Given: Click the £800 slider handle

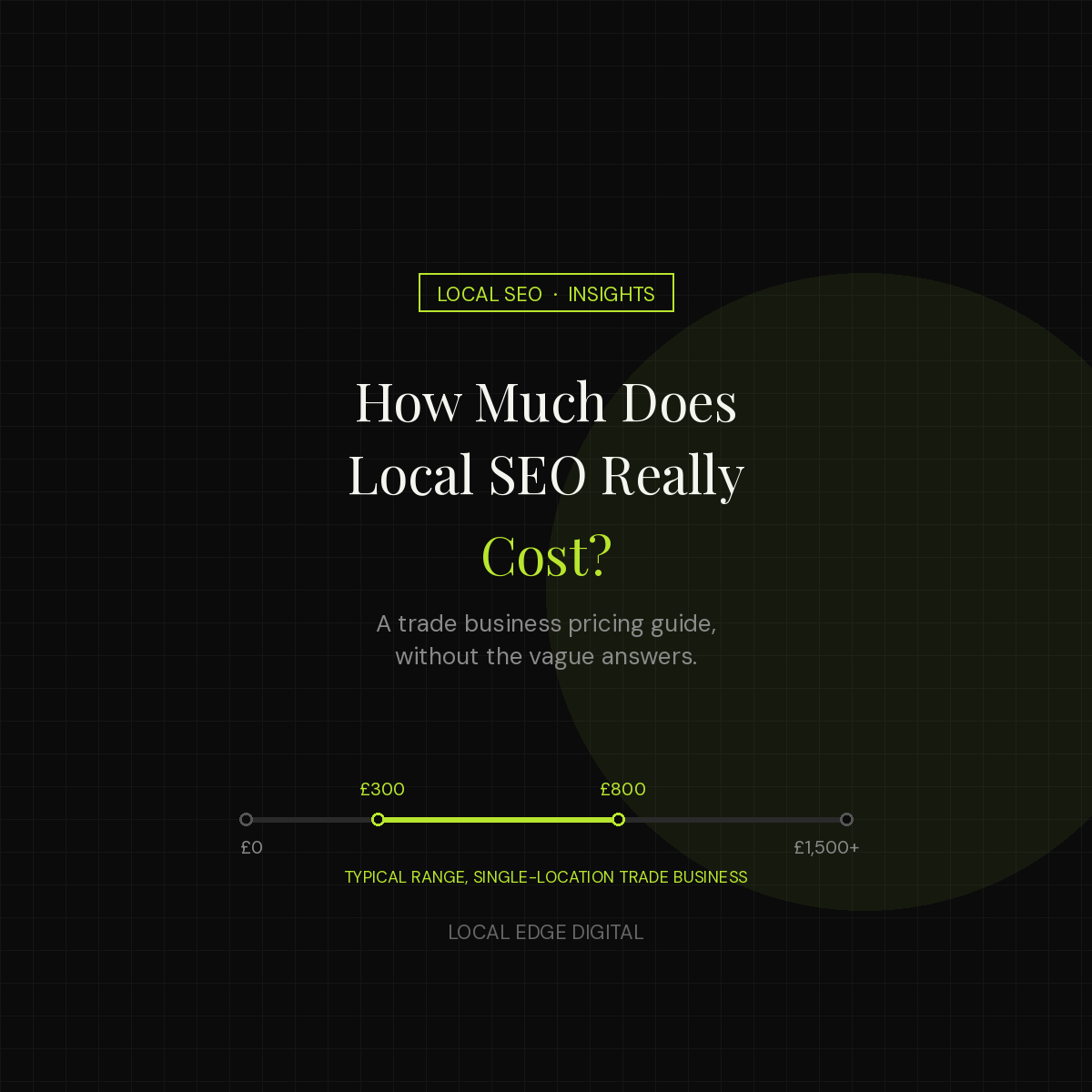Looking at the screenshot, I should (x=619, y=820).
